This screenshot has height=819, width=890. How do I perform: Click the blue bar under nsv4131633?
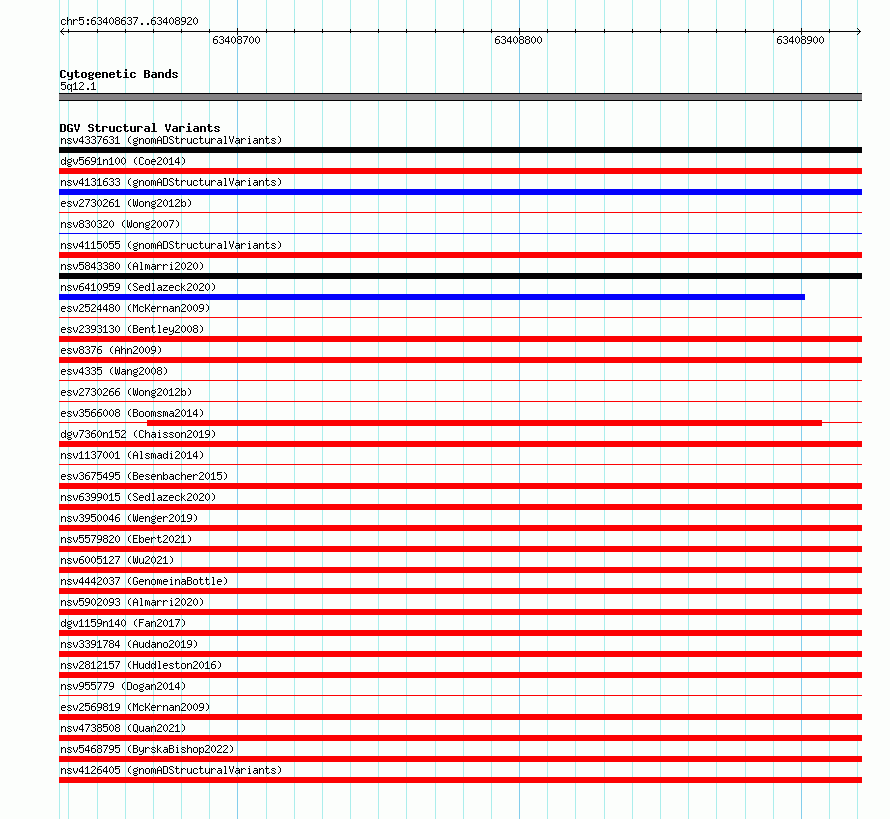click(460, 192)
